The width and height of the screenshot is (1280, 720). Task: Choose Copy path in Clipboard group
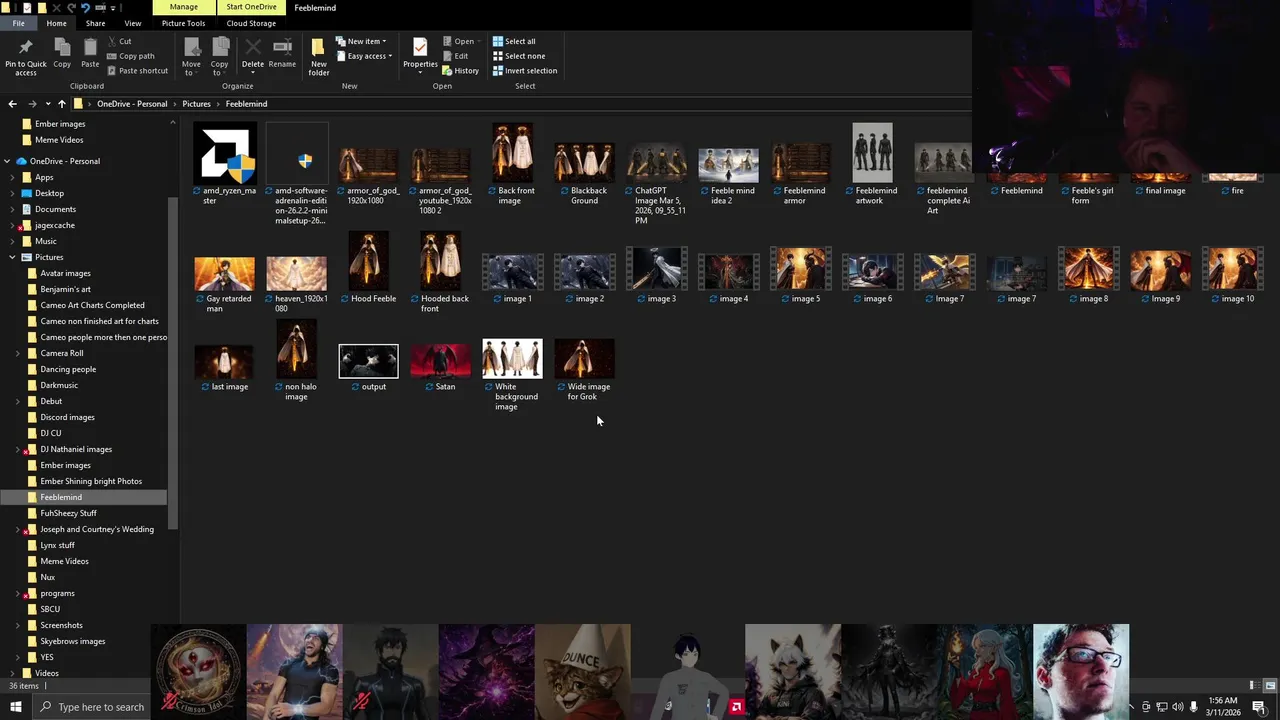(x=130, y=56)
